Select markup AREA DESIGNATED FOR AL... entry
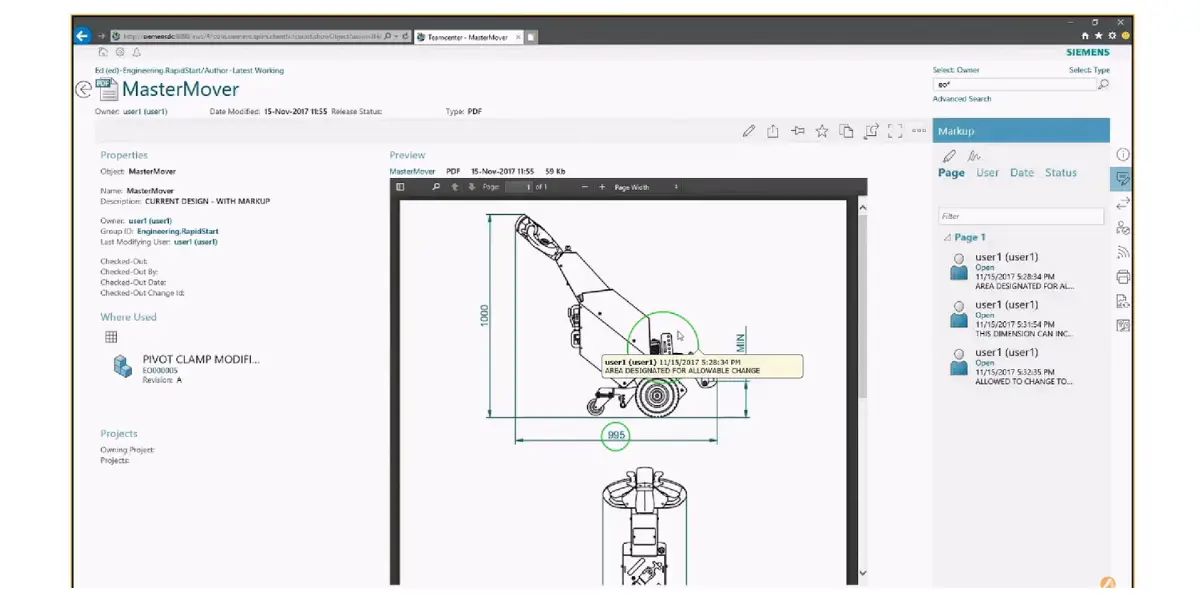The width and height of the screenshot is (1200, 600). tap(1011, 271)
